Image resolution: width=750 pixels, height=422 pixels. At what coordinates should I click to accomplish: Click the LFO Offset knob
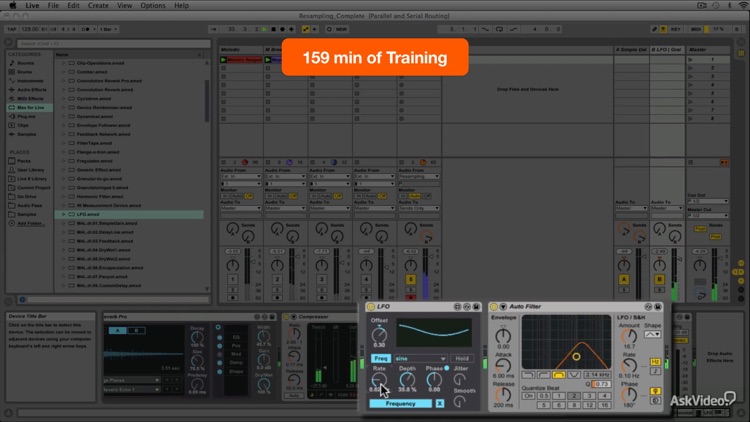(379, 334)
